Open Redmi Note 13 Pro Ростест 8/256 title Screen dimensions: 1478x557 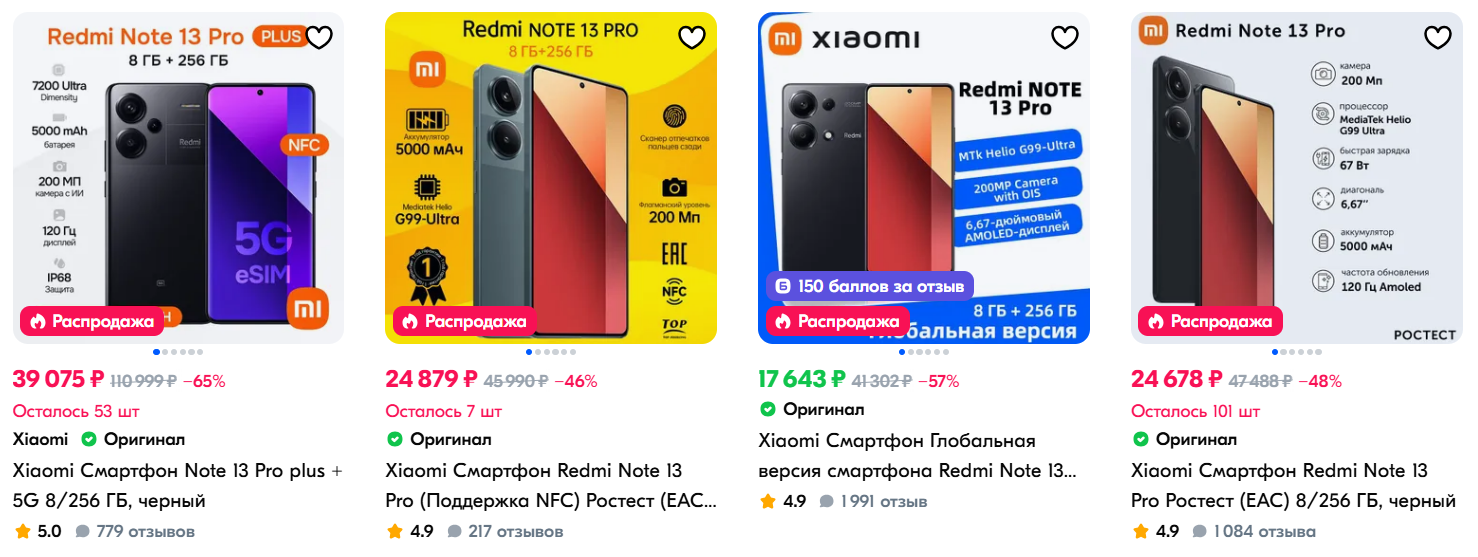coord(1293,485)
